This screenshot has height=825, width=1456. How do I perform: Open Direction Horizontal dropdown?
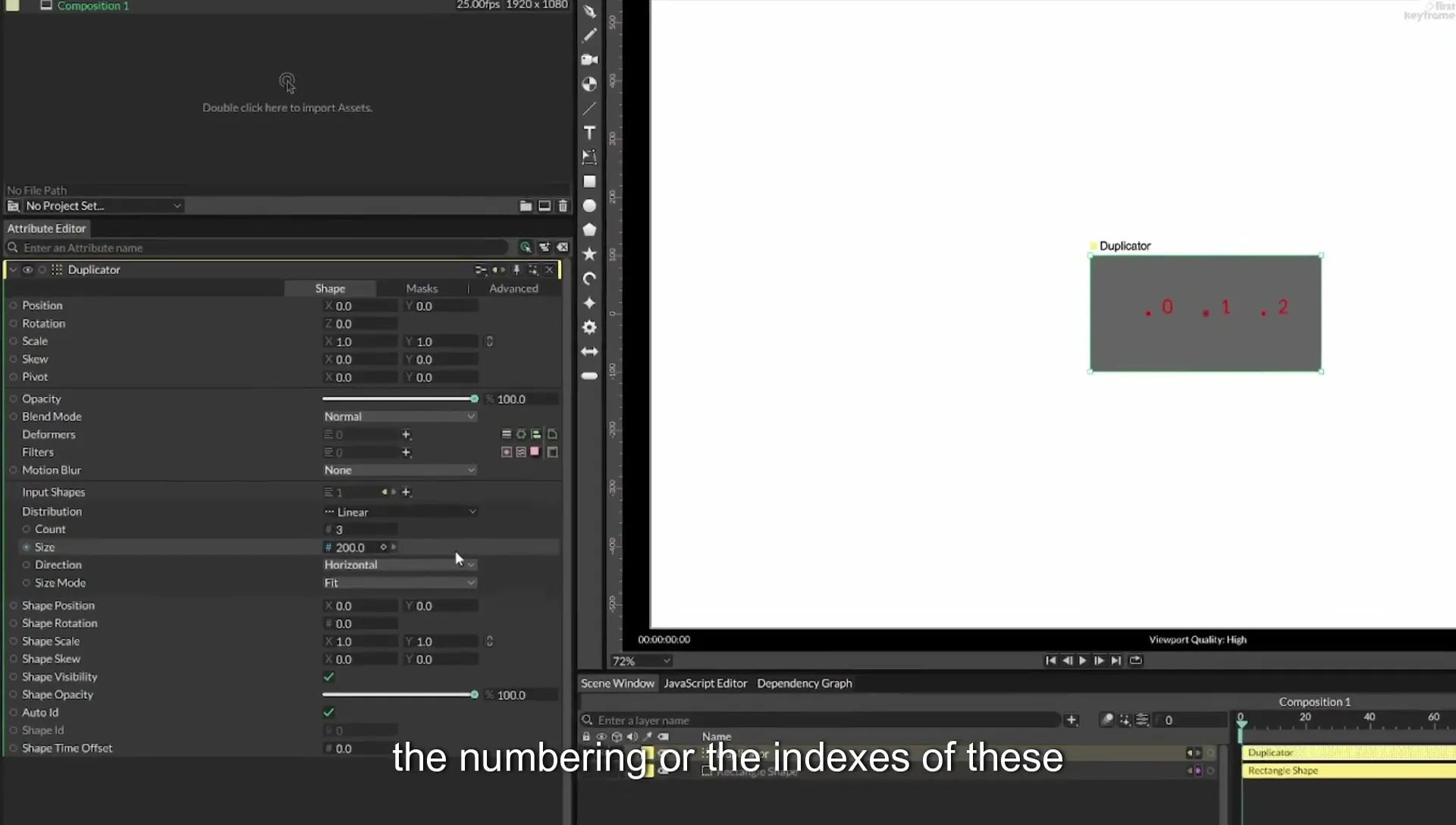(x=400, y=565)
